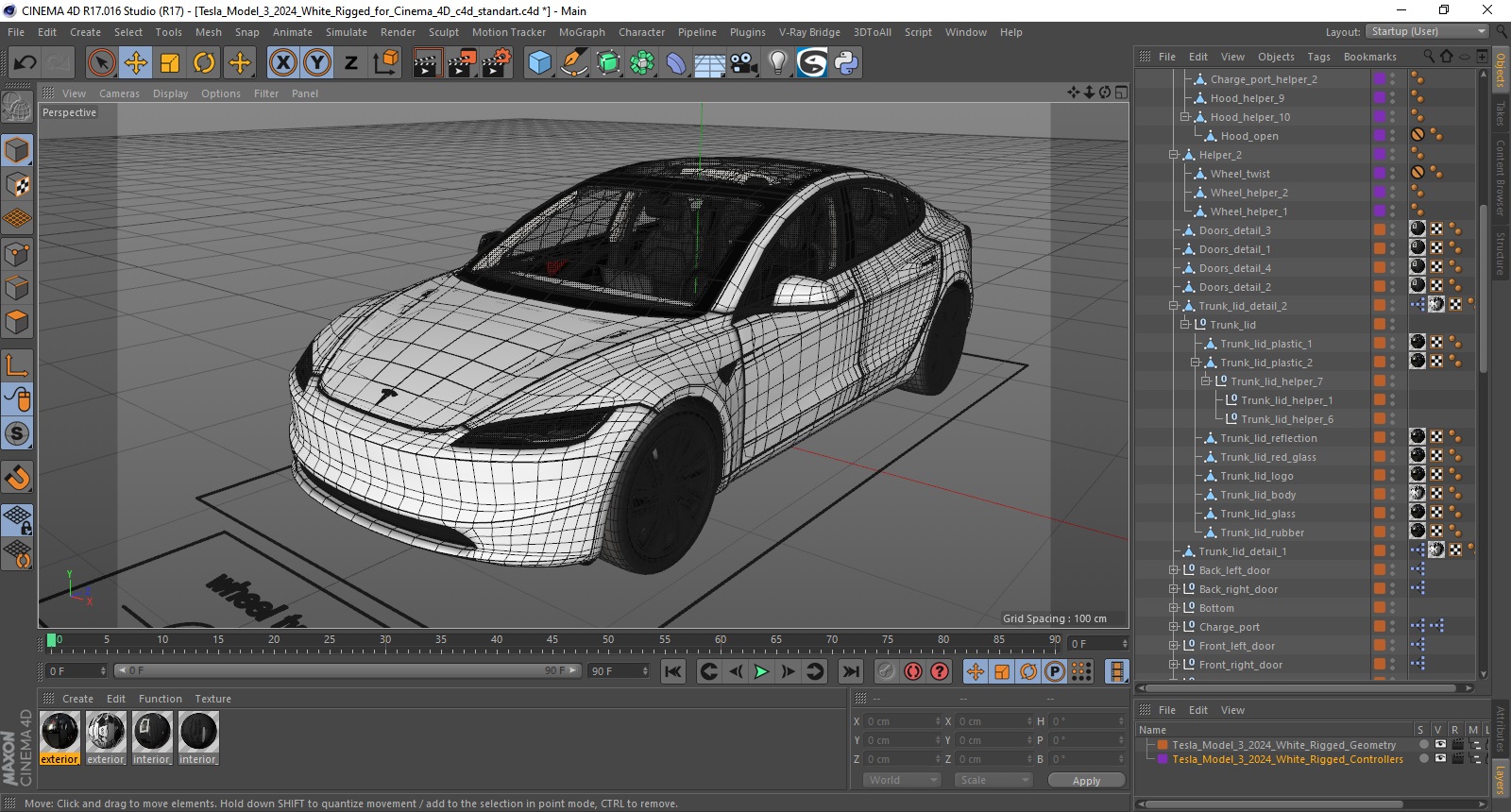Open the MoGraph menu
1511x812 pixels.
tap(582, 32)
